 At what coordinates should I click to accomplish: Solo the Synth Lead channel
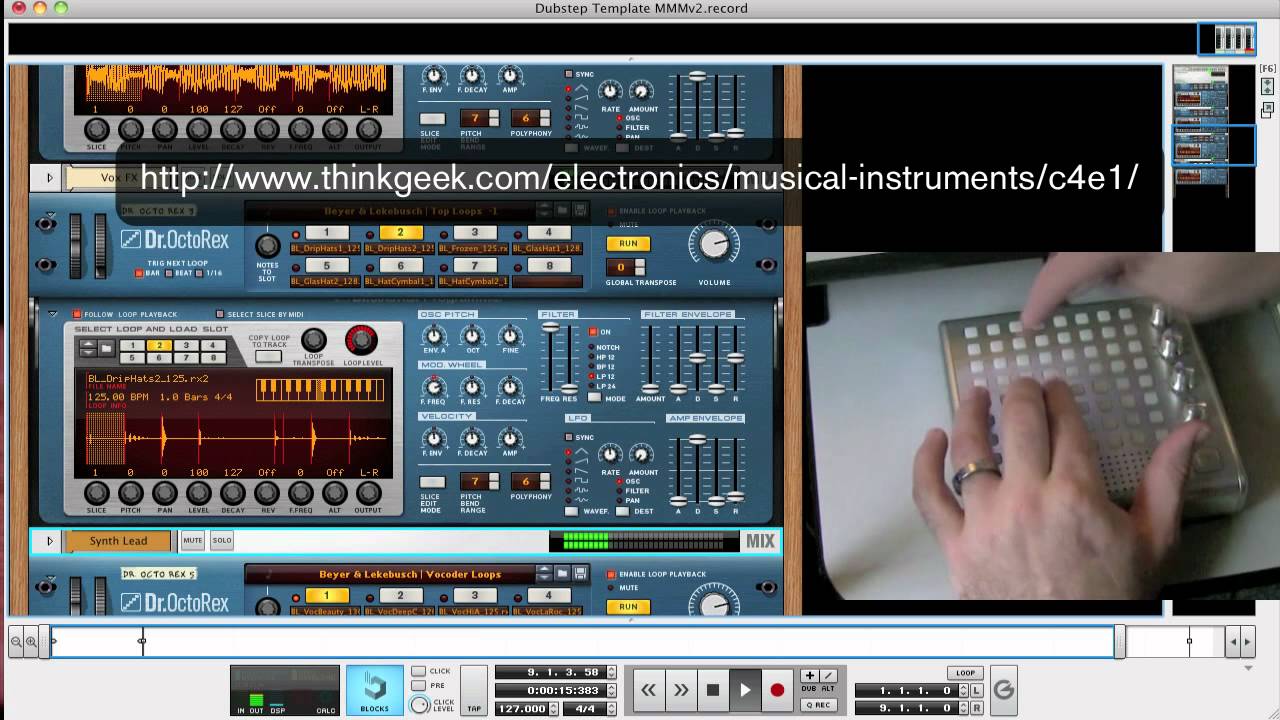tap(222, 541)
